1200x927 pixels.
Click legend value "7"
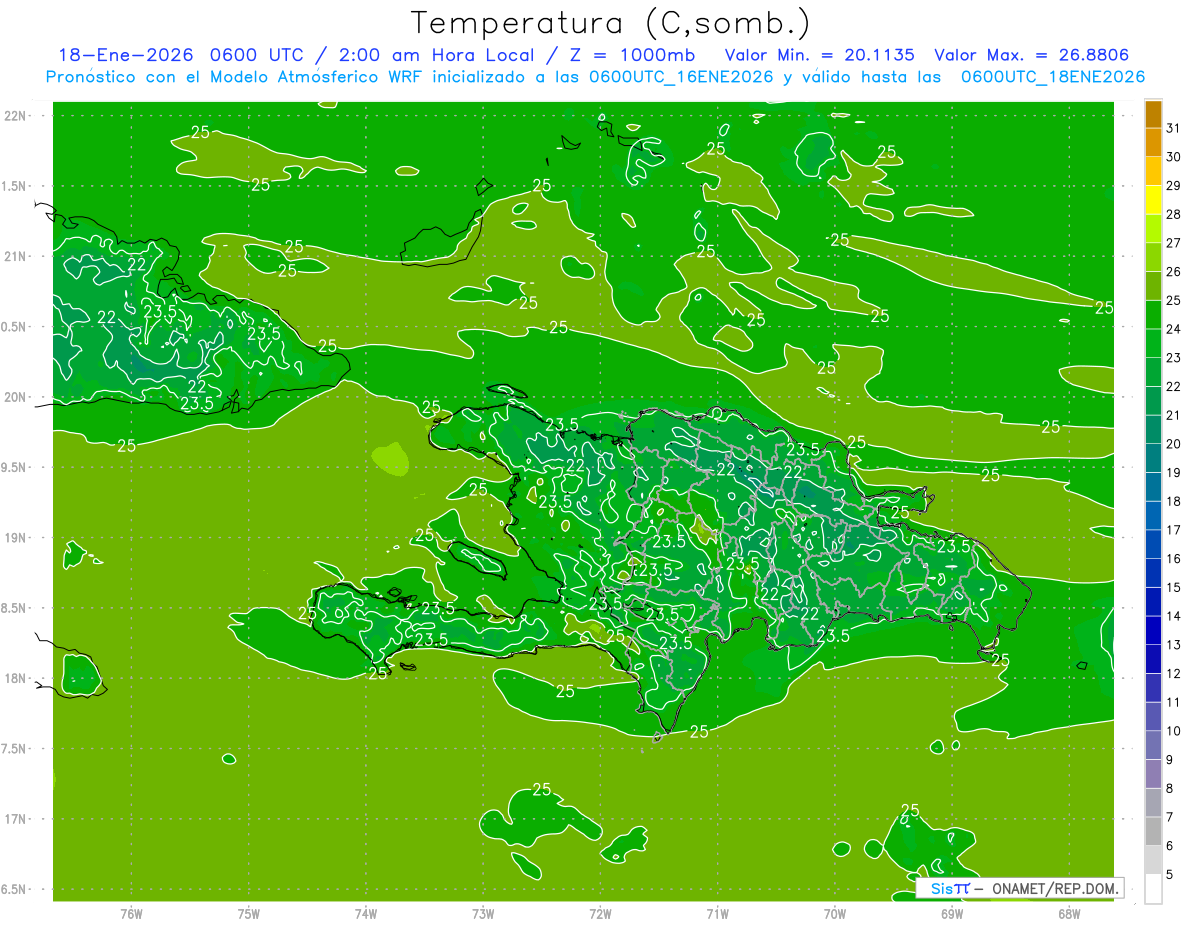tap(1170, 817)
